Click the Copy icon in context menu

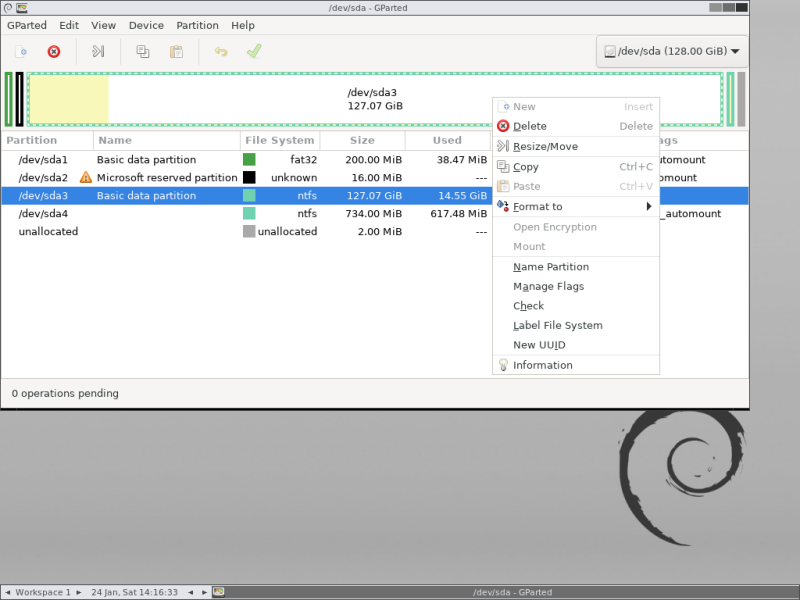coord(503,166)
